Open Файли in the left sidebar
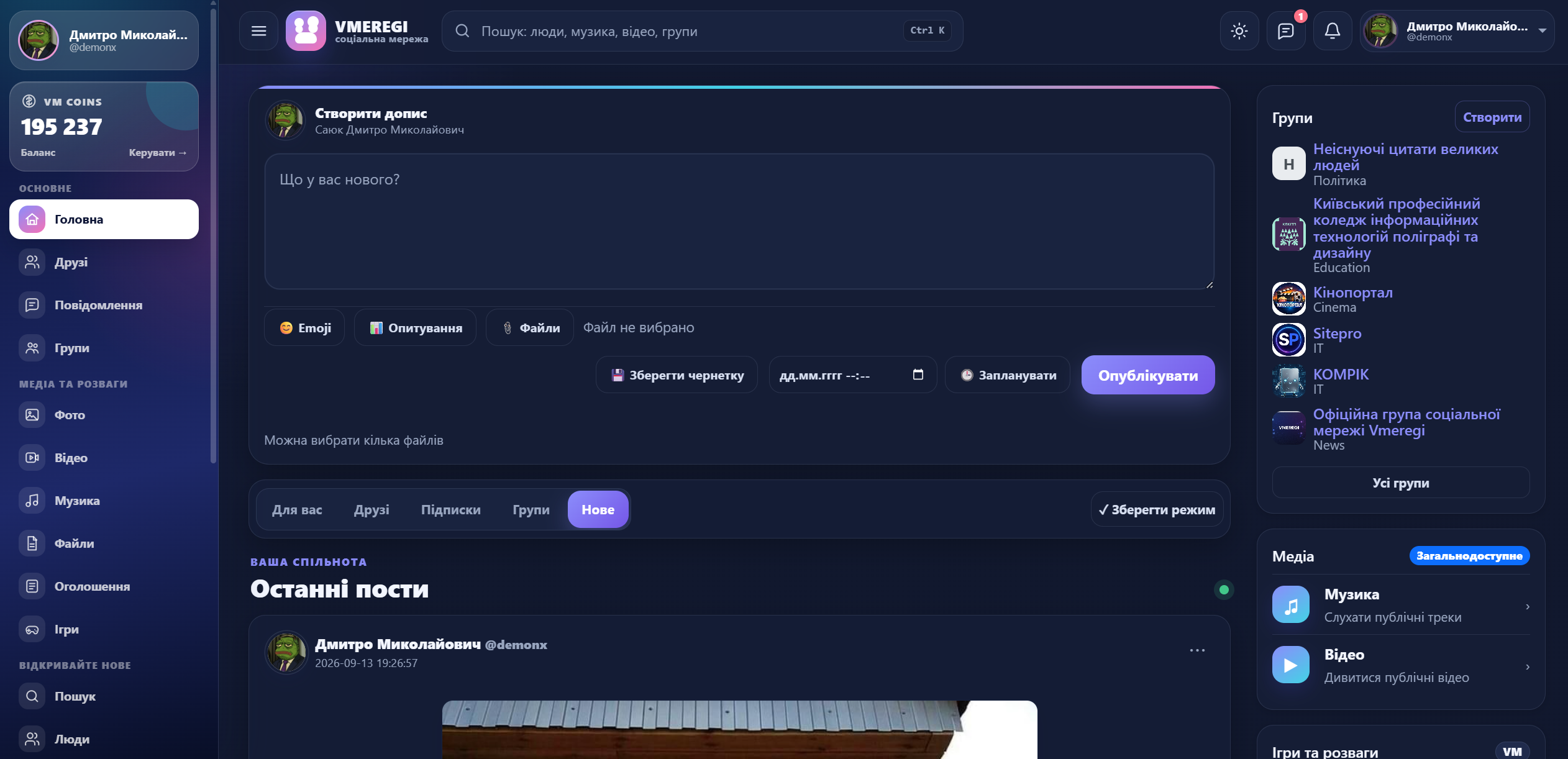This screenshot has height=759, width=1568. point(104,543)
